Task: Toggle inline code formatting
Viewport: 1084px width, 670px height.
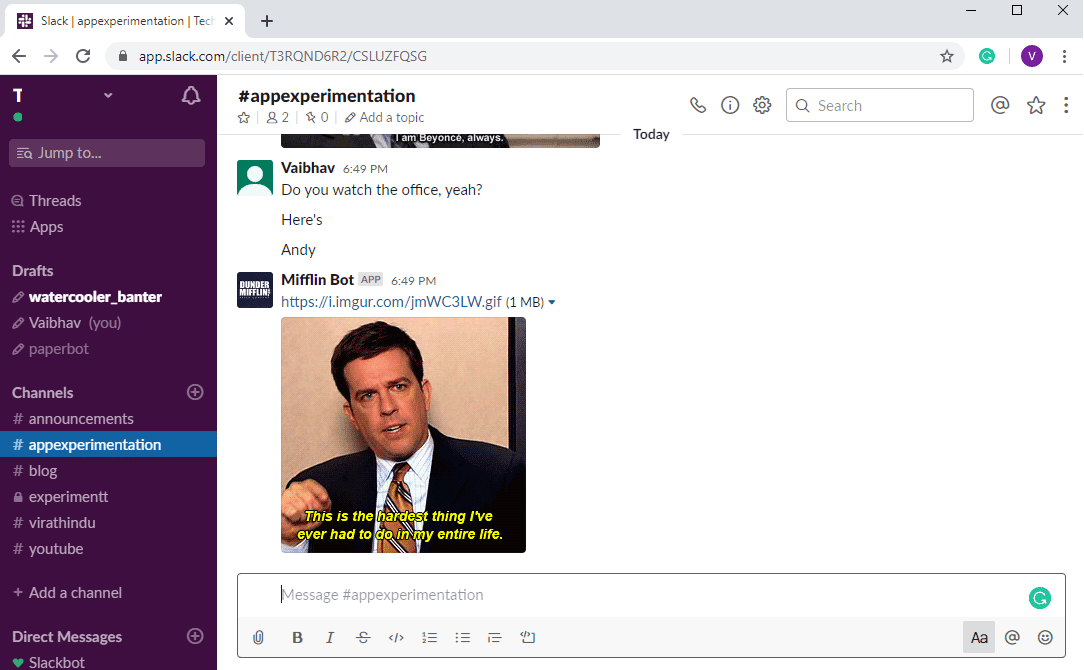Action: (396, 638)
